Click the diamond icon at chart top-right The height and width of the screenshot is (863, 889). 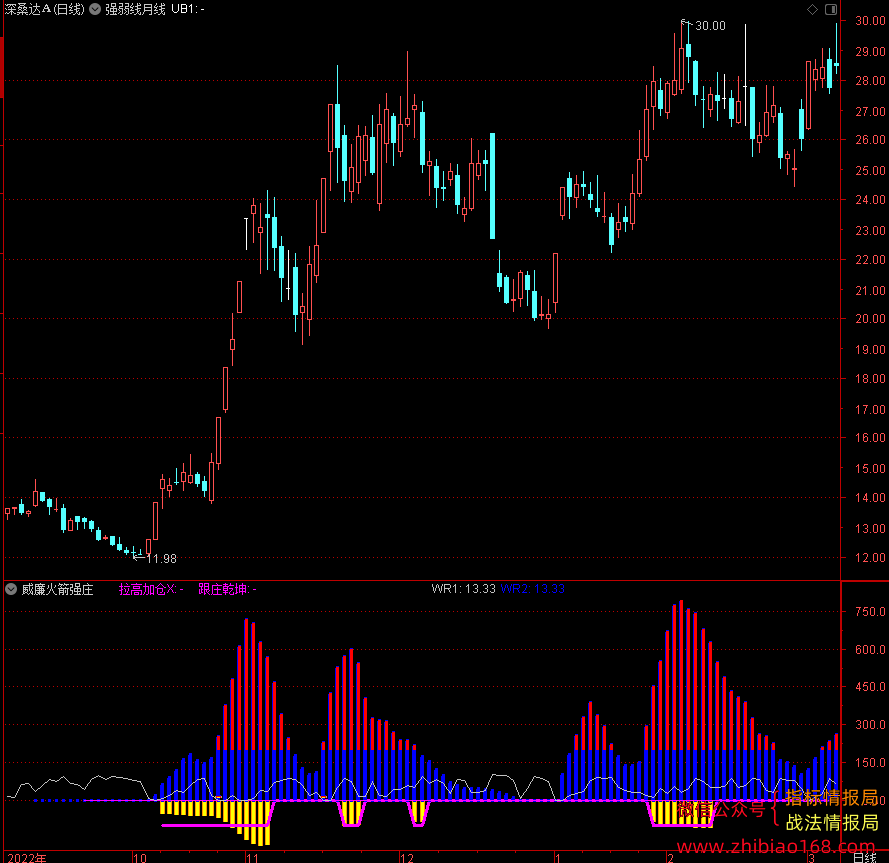[812, 9]
